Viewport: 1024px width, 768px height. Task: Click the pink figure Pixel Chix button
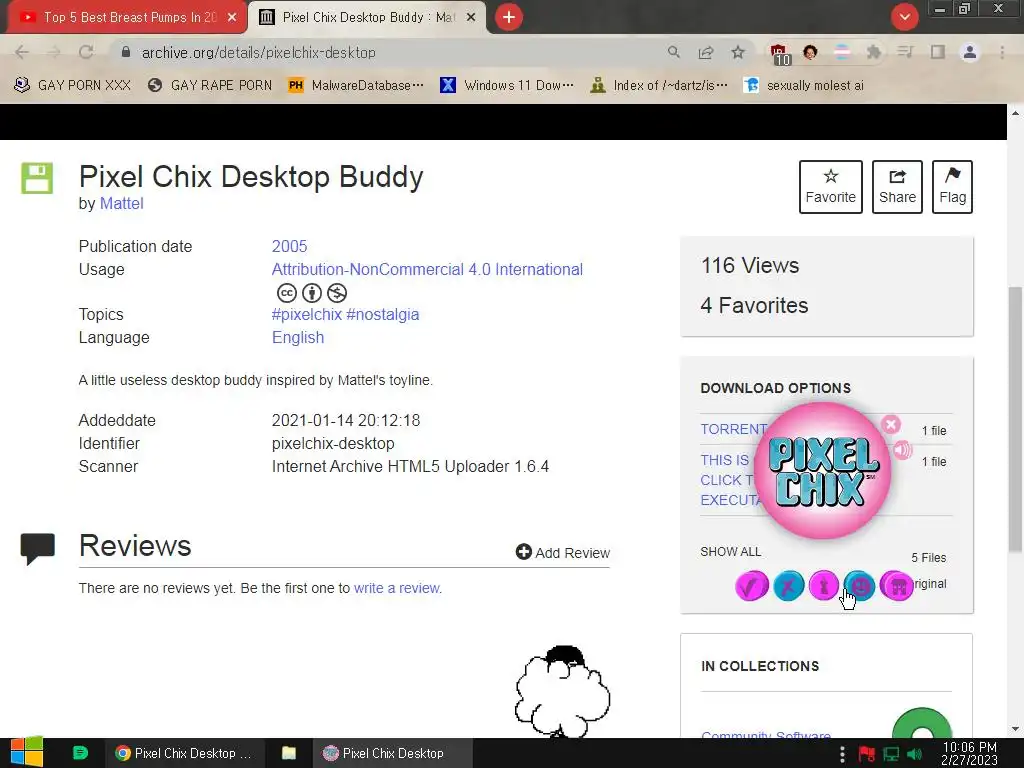[x=824, y=585]
